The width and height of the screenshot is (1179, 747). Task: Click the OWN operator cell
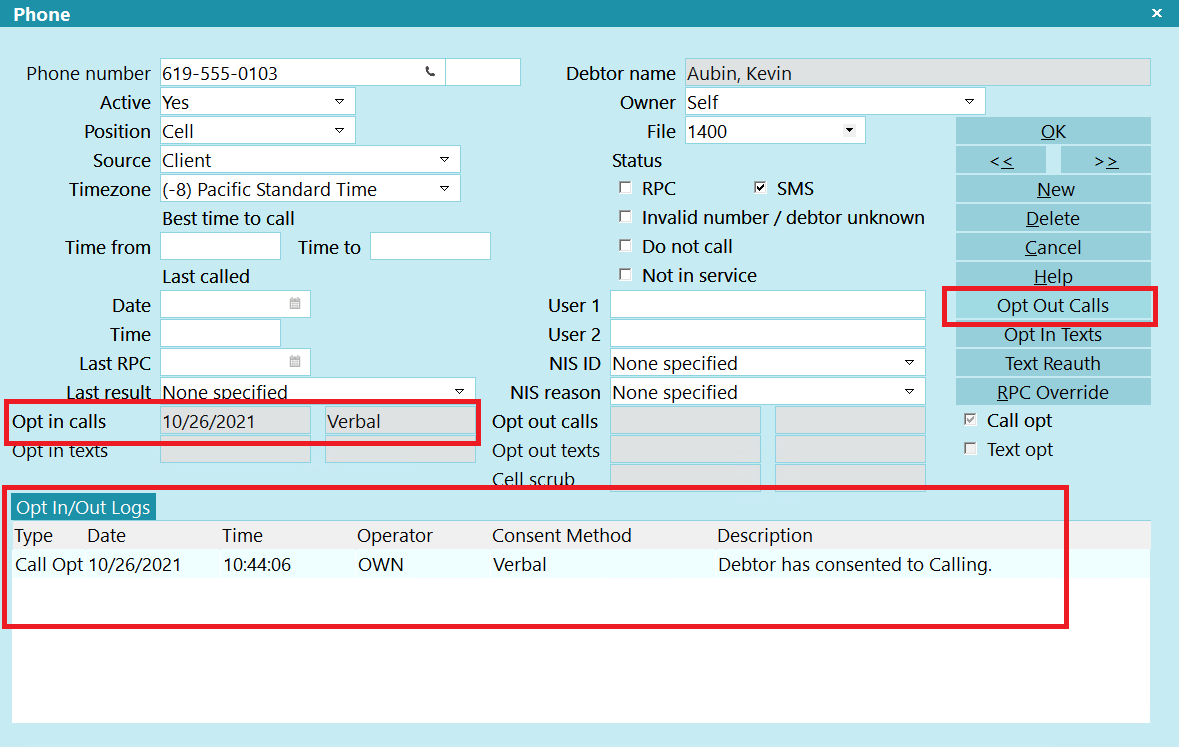[x=380, y=565]
